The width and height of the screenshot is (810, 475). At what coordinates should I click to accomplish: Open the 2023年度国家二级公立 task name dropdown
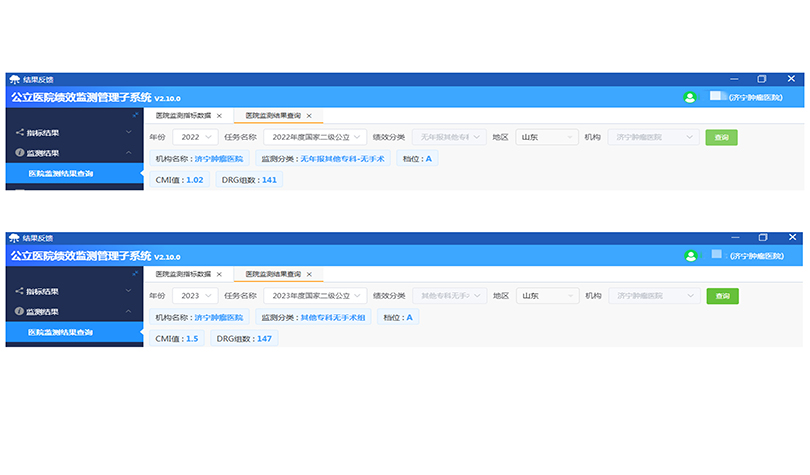coord(315,295)
